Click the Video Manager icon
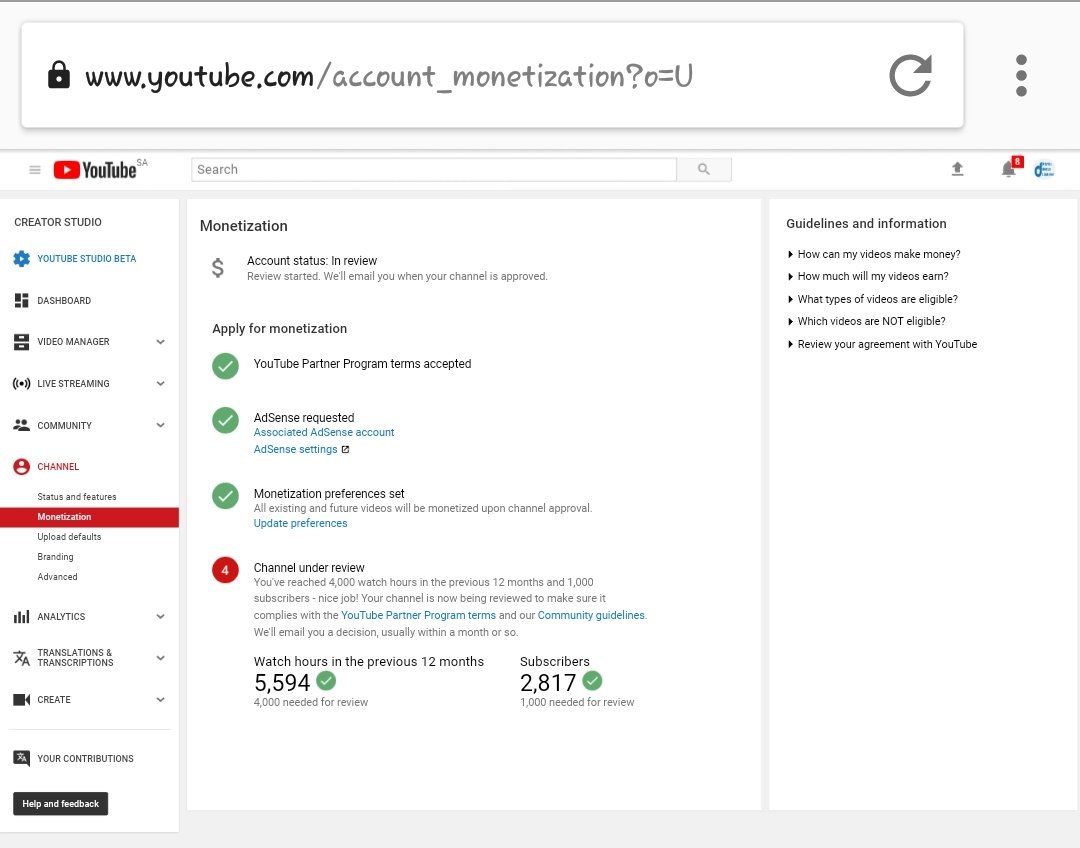This screenshot has width=1080, height=848. tap(21, 342)
